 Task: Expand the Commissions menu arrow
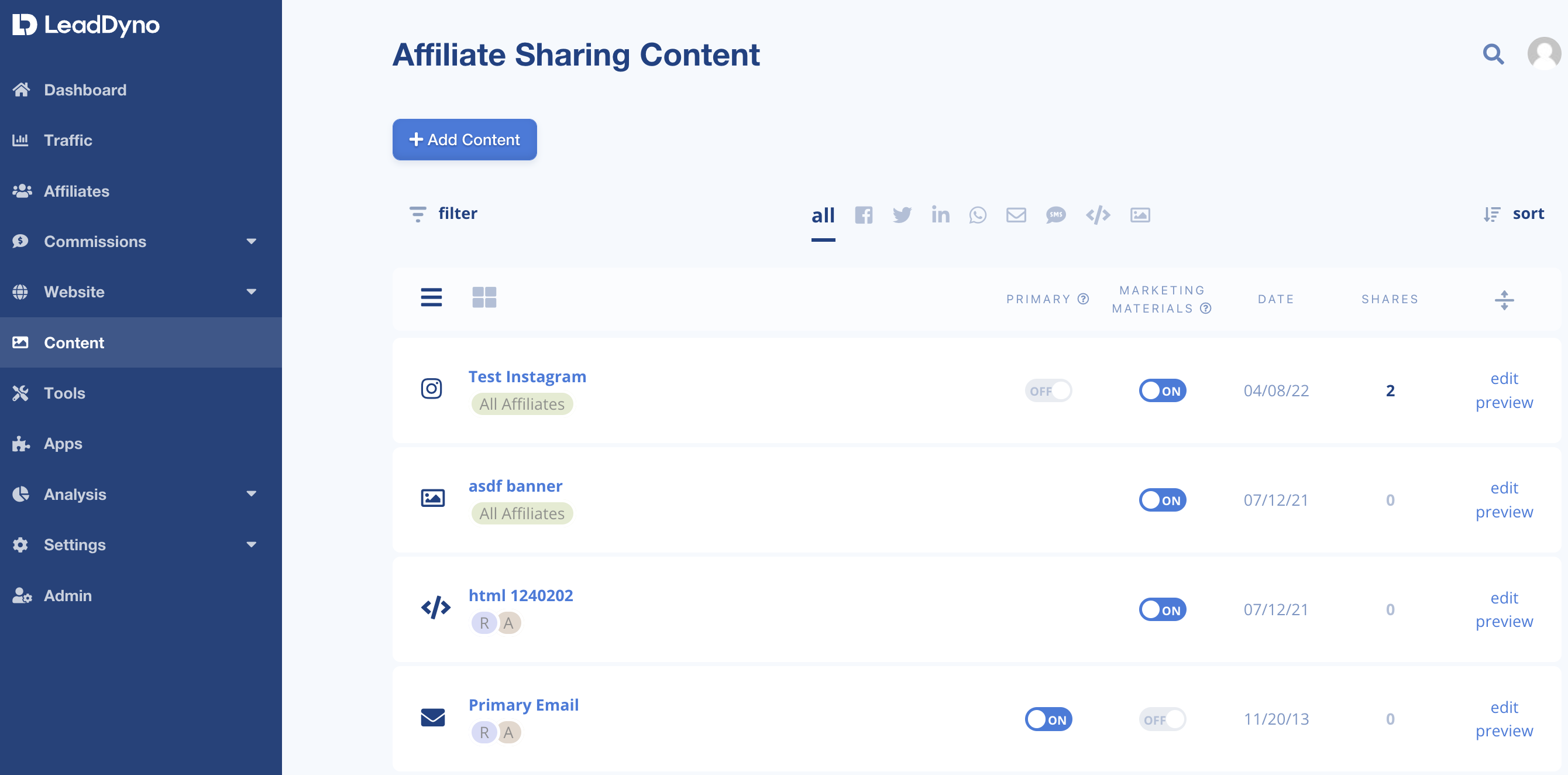pyautogui.click(x=252, y=242)
